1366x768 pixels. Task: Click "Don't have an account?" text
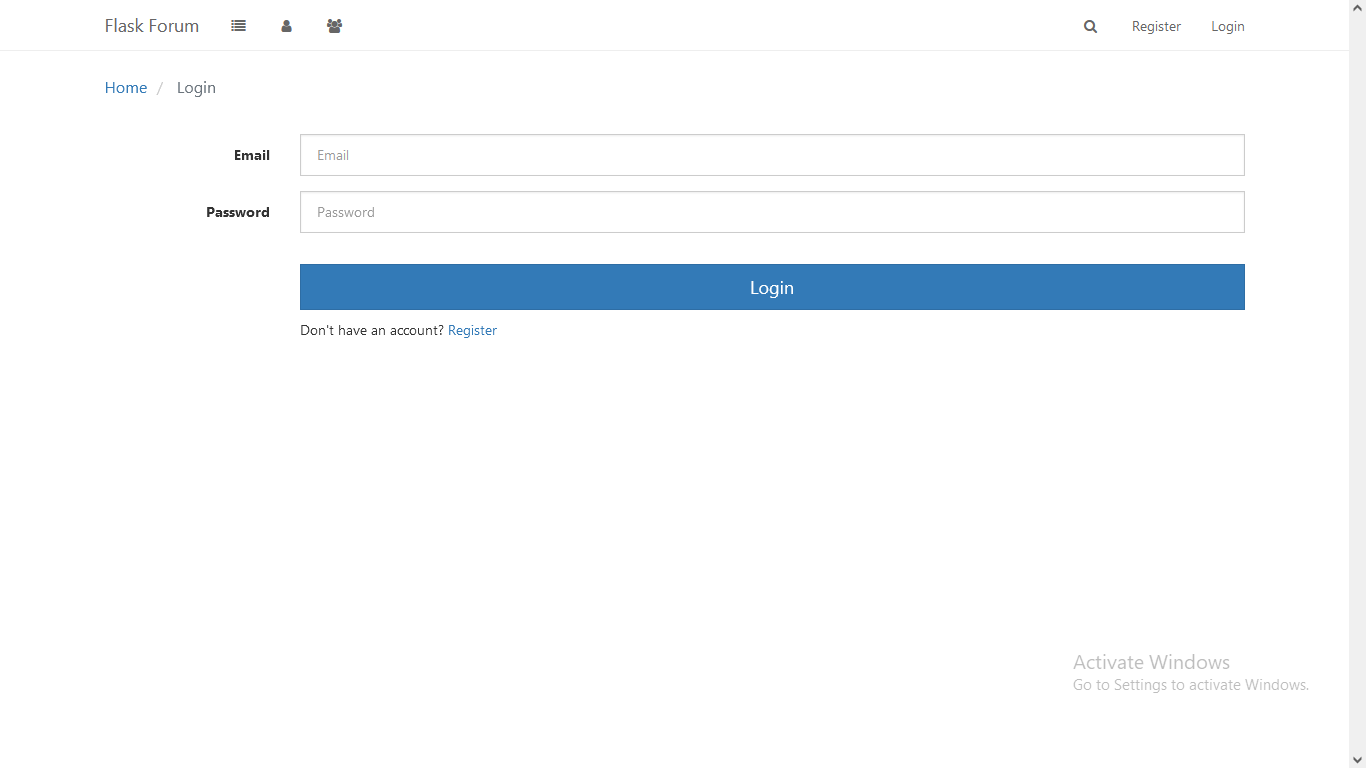coord(372,330)
